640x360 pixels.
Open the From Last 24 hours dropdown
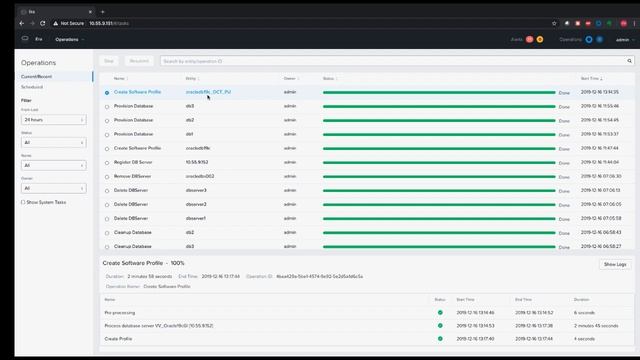pos(53,120)
